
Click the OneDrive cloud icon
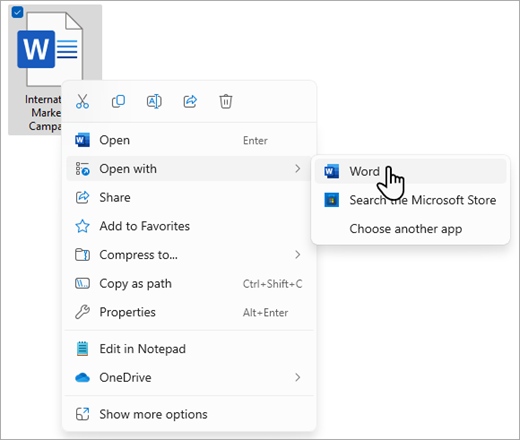[82, 378]
